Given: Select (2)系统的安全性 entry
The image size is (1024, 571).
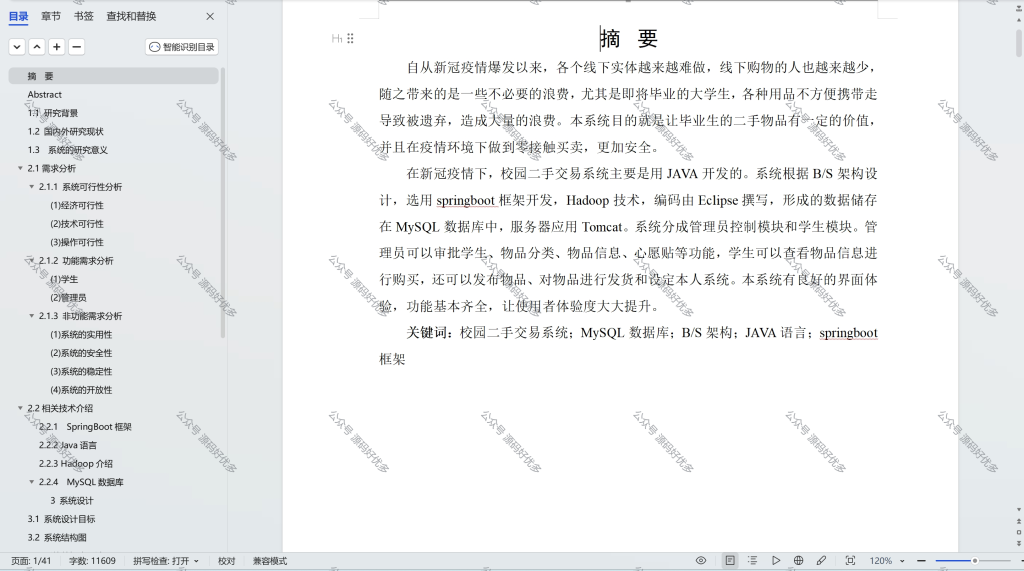Looking at the screenshot, I should [x=81, y=353].
